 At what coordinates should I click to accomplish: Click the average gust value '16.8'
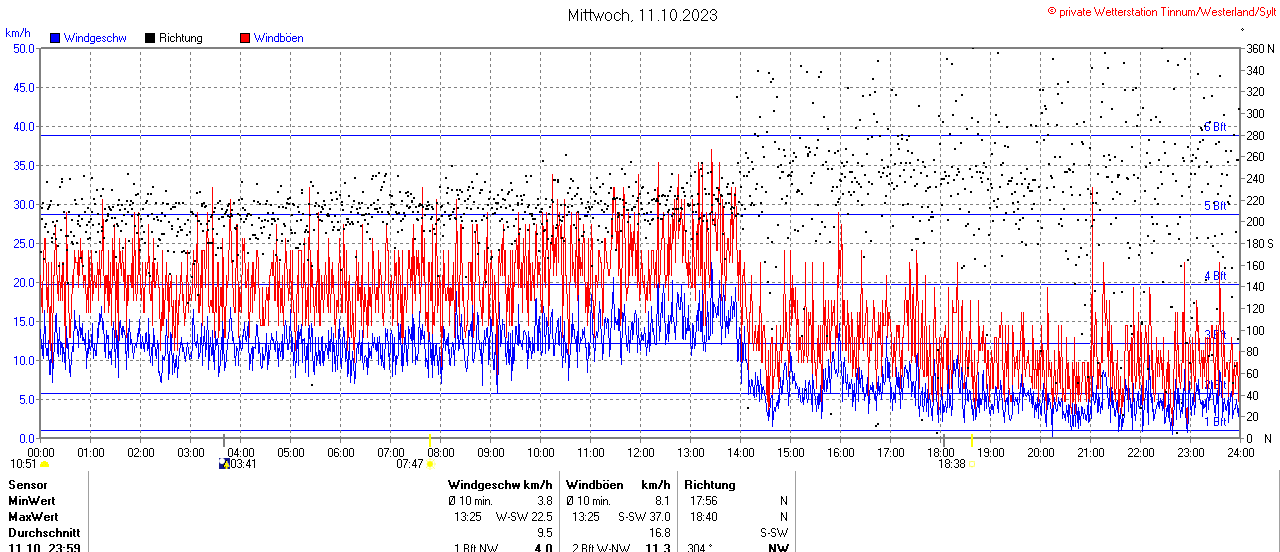coord(660,533)
